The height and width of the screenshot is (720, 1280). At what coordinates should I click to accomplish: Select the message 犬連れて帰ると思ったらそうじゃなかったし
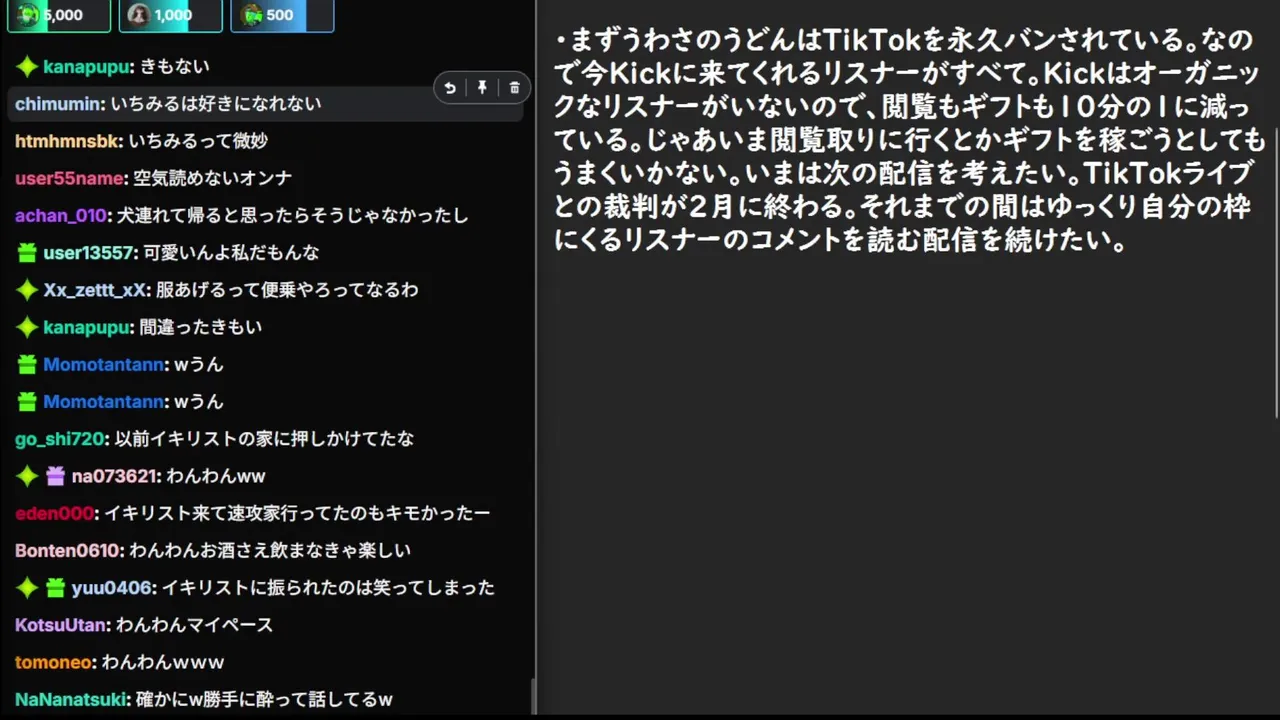(x=292, y=215)
